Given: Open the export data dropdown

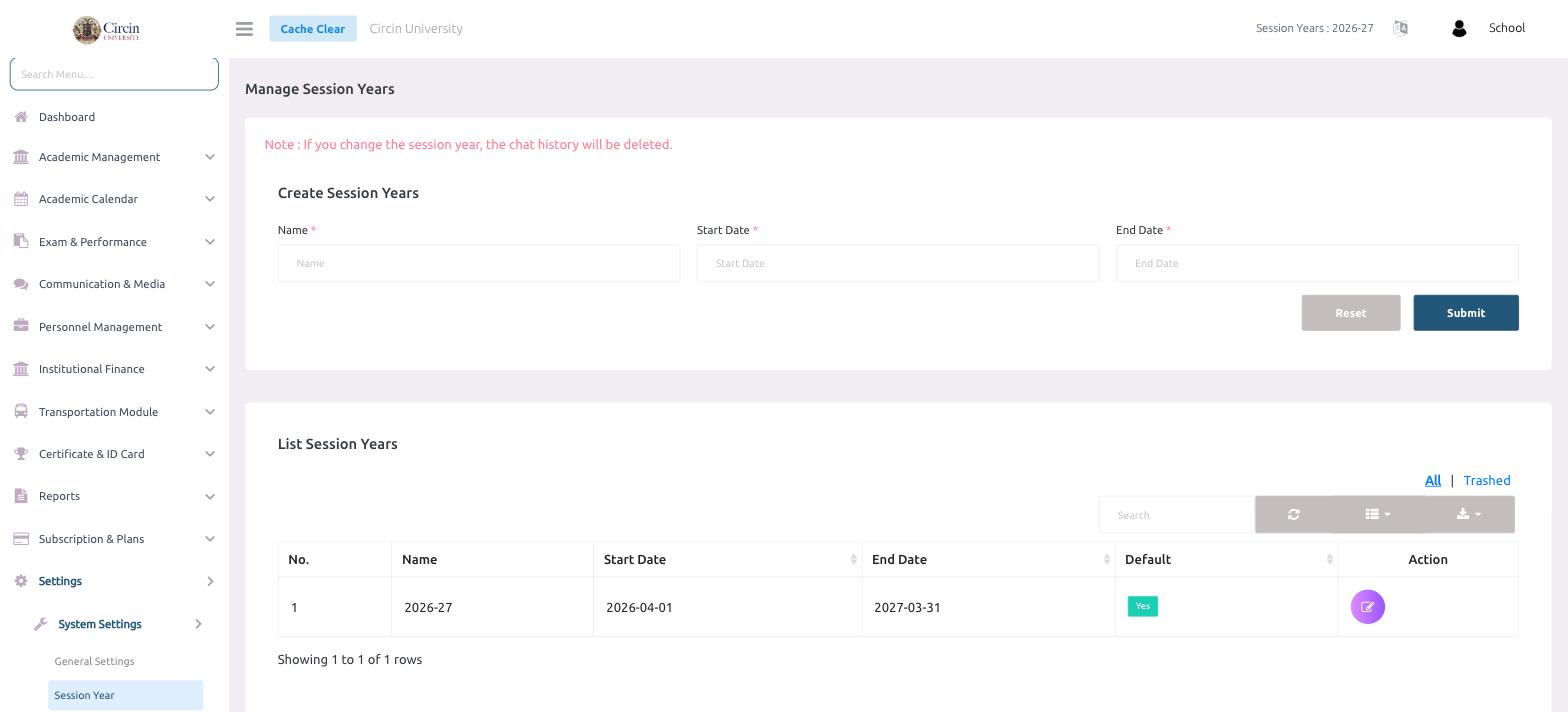Looking at the screenshot, I should [1468, 514].
